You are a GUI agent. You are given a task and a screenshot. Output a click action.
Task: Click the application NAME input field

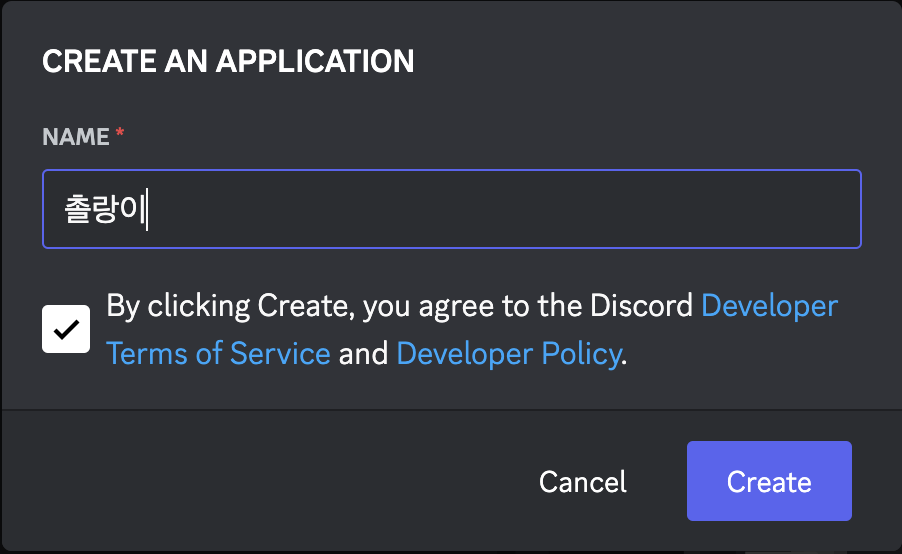point(450,210)
